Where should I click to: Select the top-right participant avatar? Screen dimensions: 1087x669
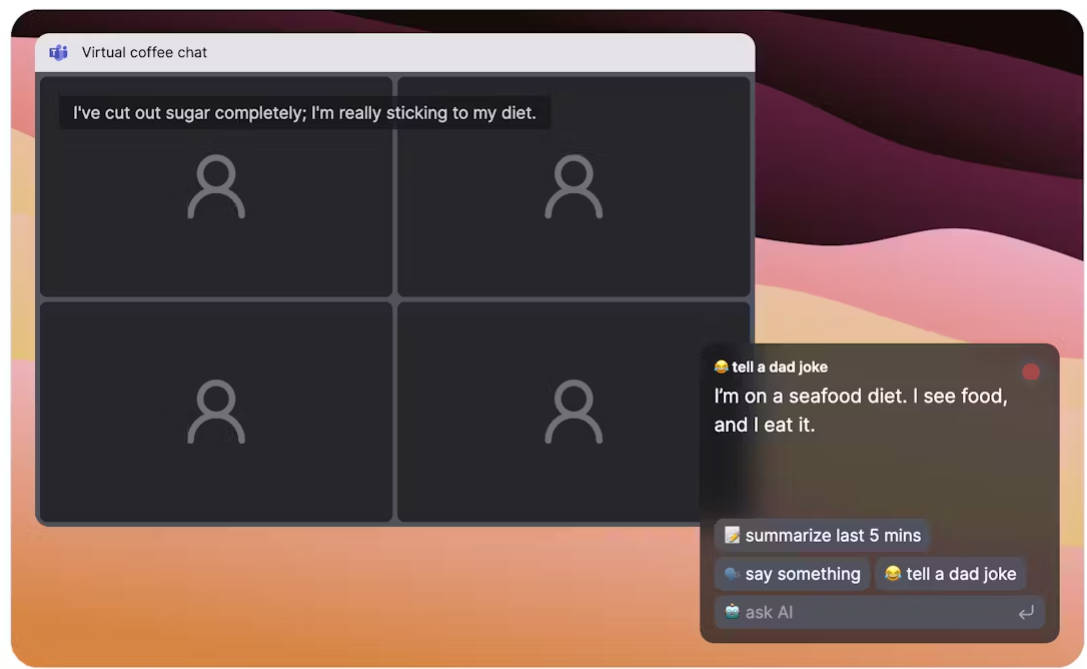pos(573,187)
